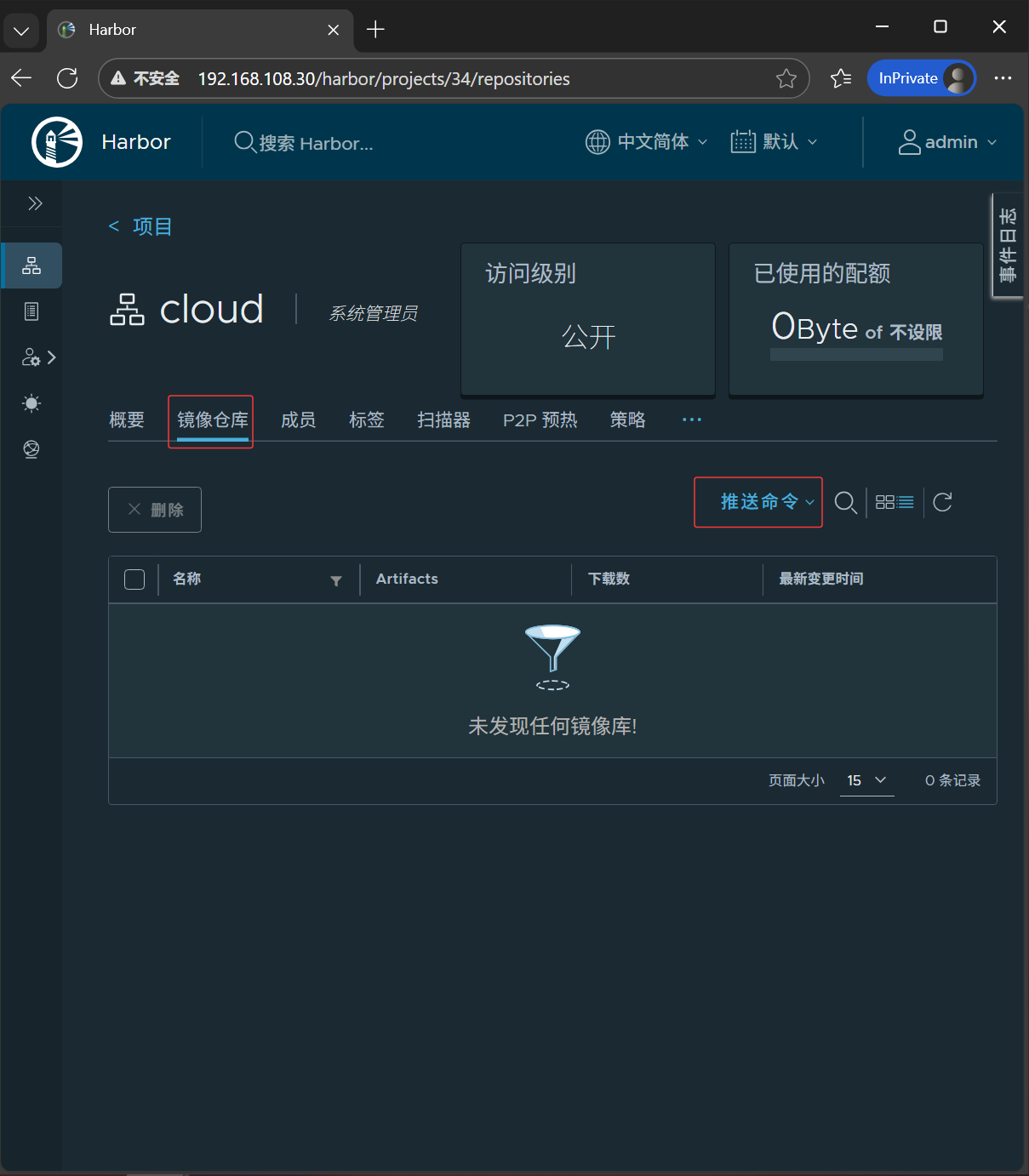Click the 下载数 column header
1029x1176 pixels.
tap(609, 579)
